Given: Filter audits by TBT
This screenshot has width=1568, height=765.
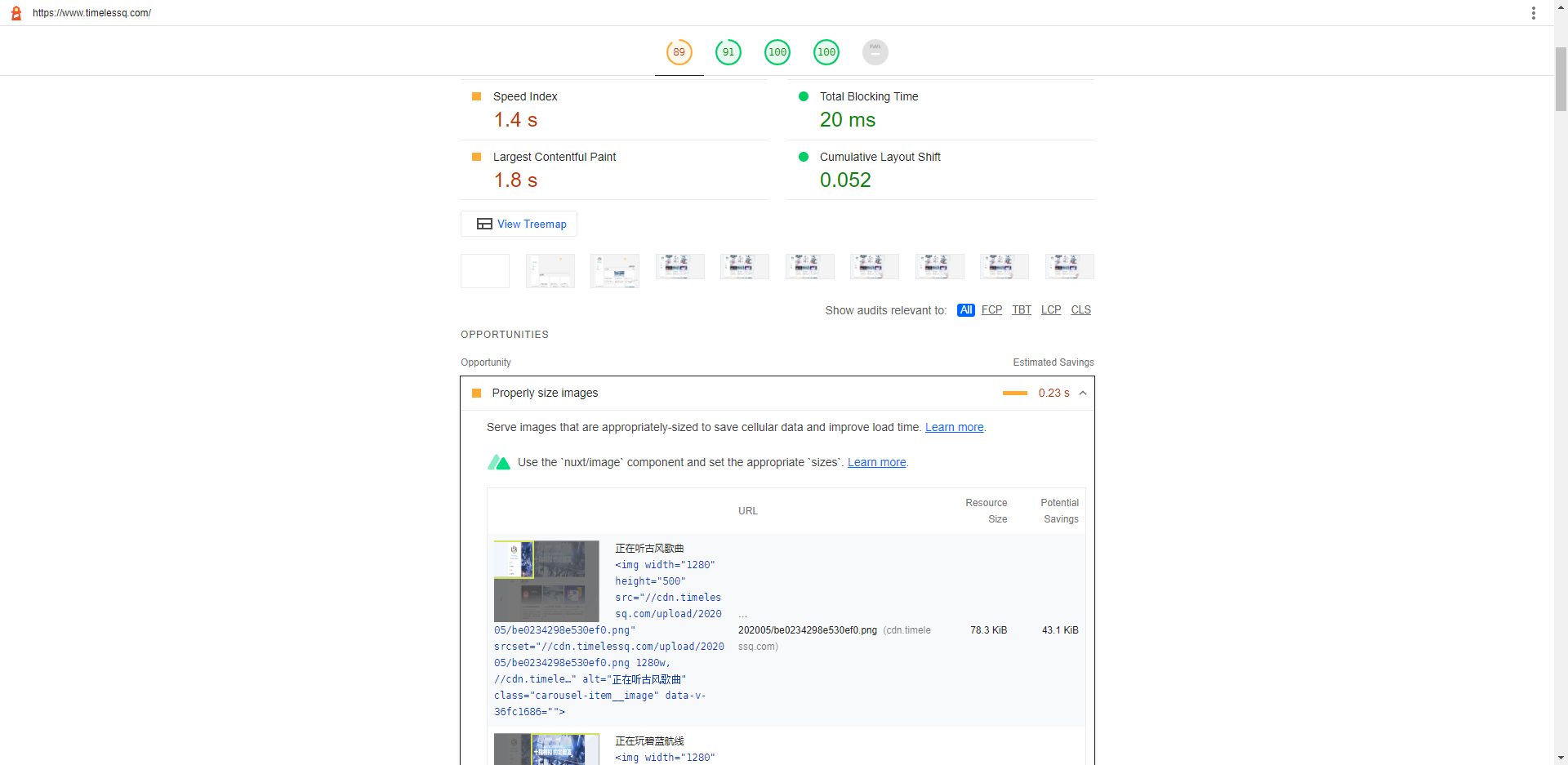Looking at the screenshot, I should click(1022, 310).
